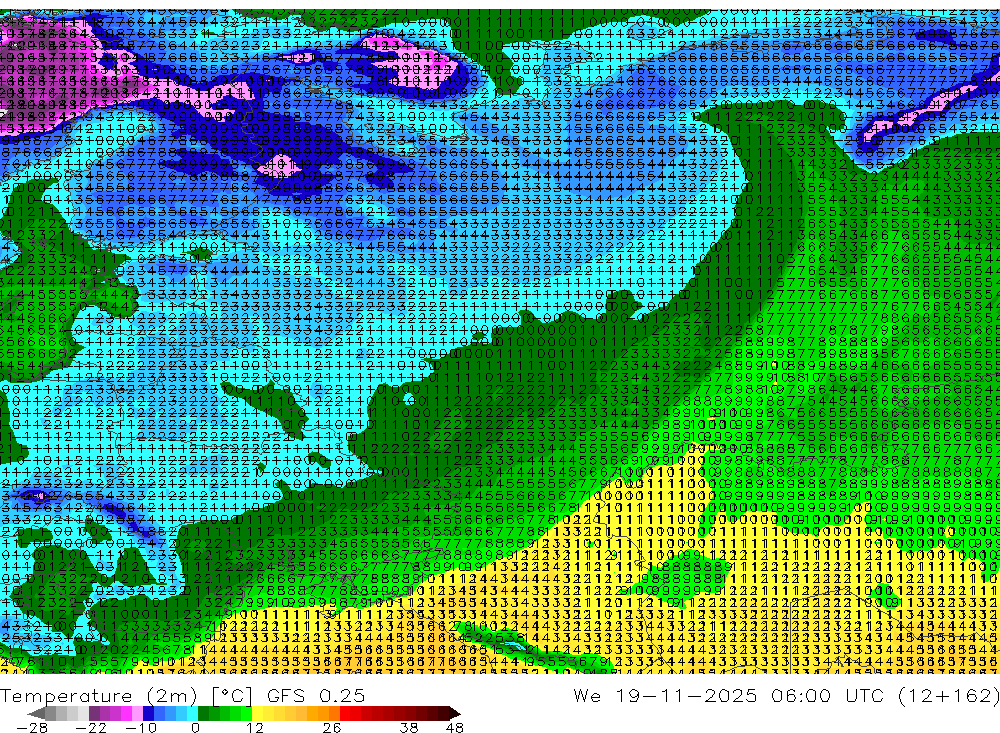Image resolution: width=1000 pixels, height=733 pixels.
Task: Click the gray left arrow end of color bar
Action: click(36, 713)
